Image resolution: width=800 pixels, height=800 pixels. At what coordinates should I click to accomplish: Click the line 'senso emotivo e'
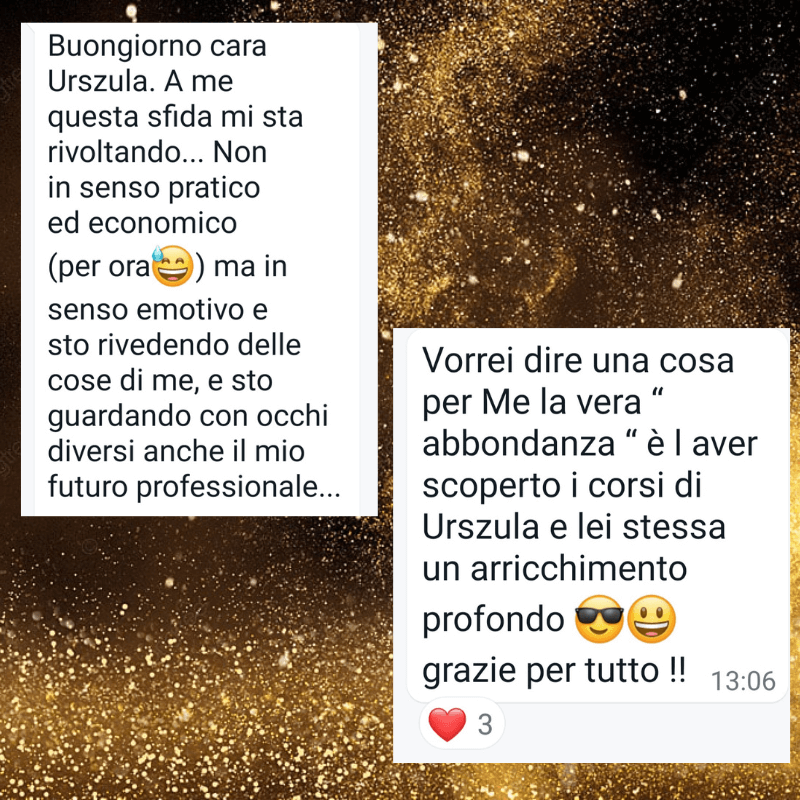point(158,310)
